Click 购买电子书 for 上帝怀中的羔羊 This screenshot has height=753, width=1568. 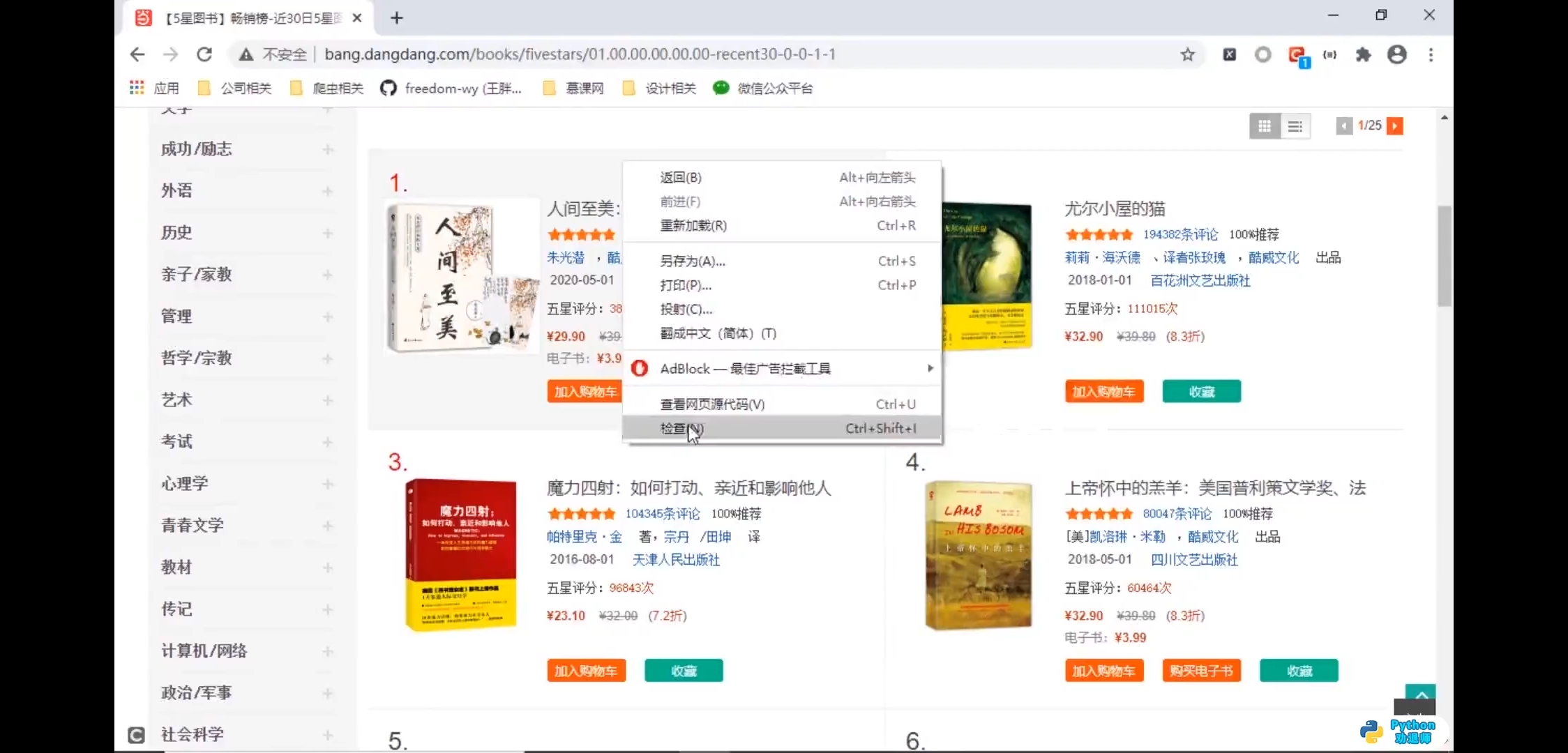(1201, 671)
